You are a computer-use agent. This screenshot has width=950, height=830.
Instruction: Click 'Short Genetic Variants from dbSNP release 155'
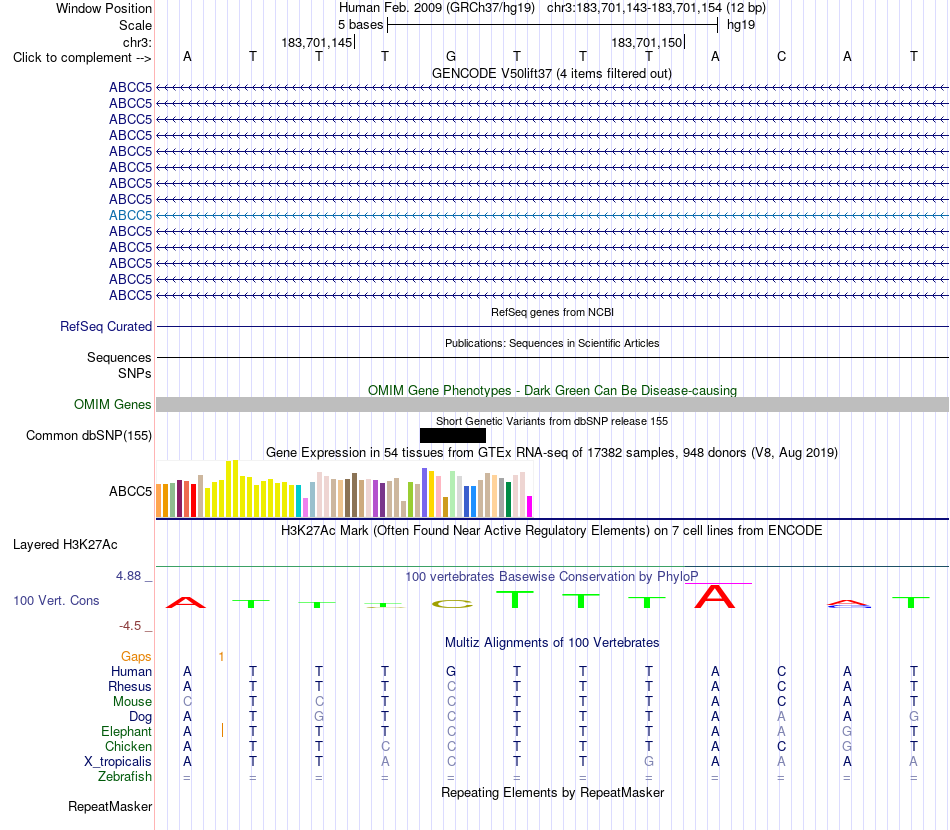coord(552,421)
